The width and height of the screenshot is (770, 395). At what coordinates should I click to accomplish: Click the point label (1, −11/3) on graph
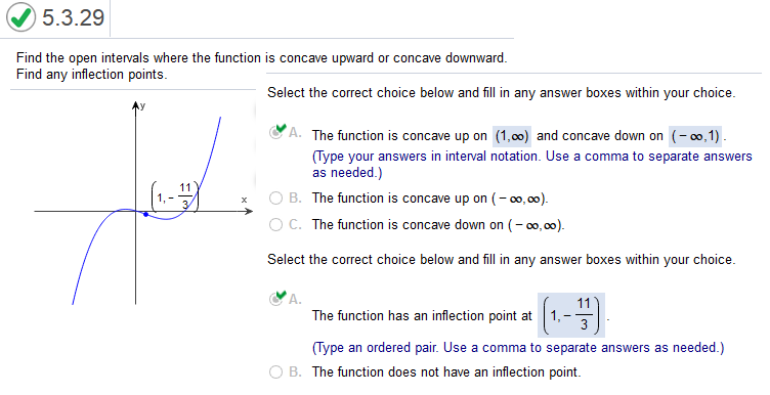(175, 197)
